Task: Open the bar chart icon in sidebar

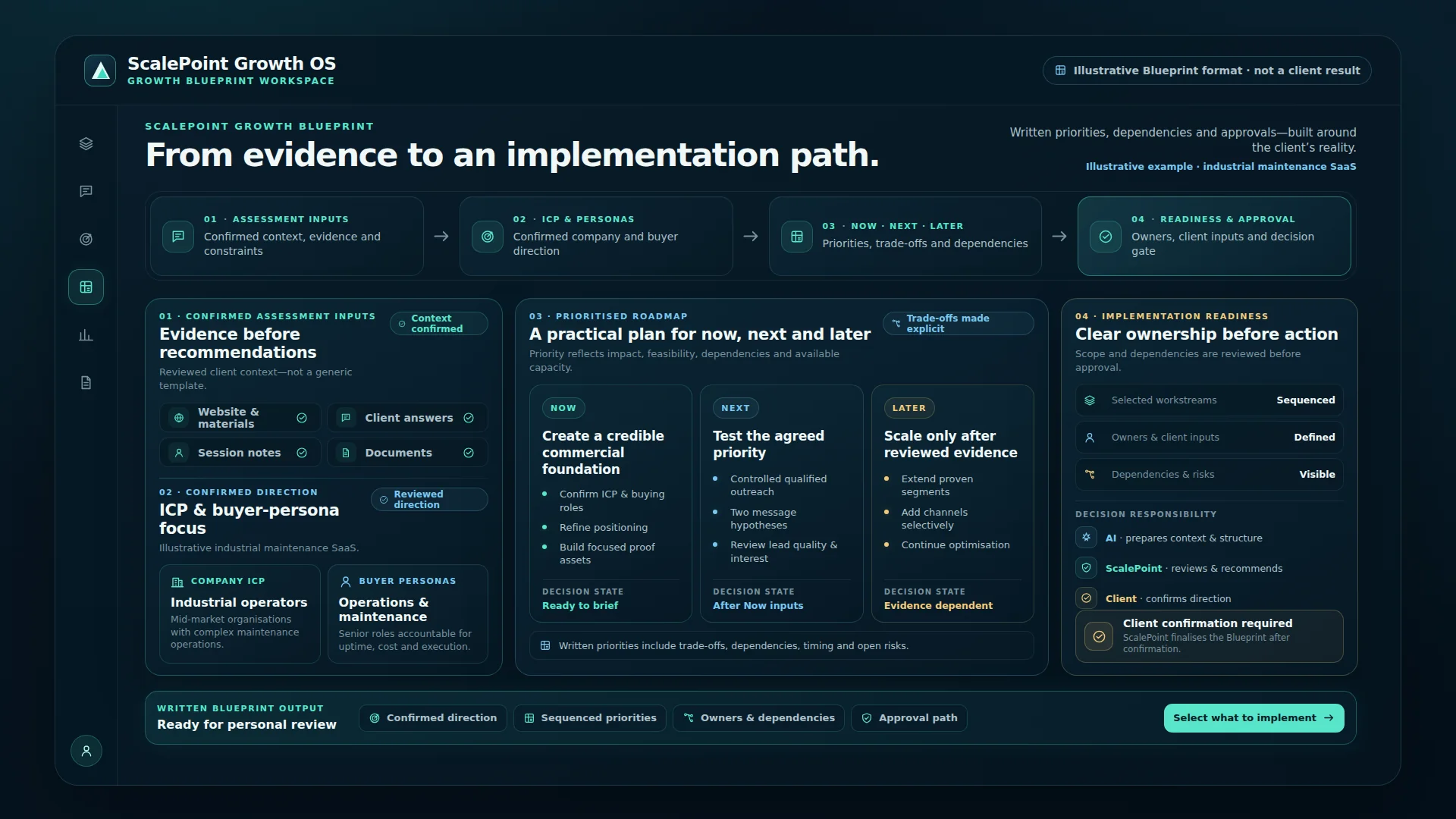Action: point(86,335)
